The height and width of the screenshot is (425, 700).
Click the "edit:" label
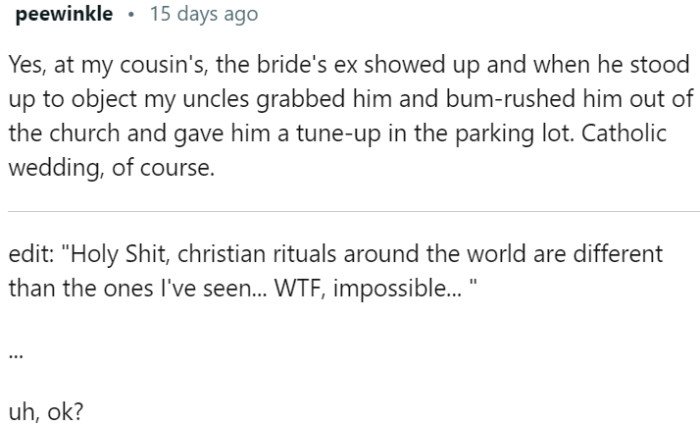pos(31,254)
